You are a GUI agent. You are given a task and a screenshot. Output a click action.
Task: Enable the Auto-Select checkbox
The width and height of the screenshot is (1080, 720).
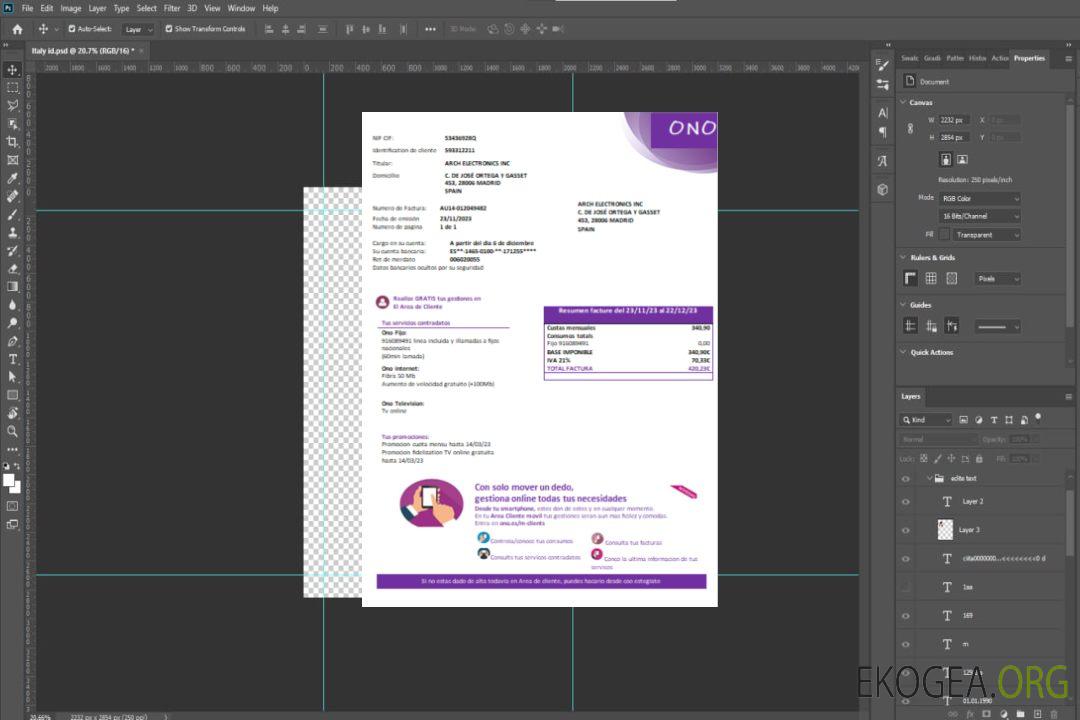tap(72, 29)
